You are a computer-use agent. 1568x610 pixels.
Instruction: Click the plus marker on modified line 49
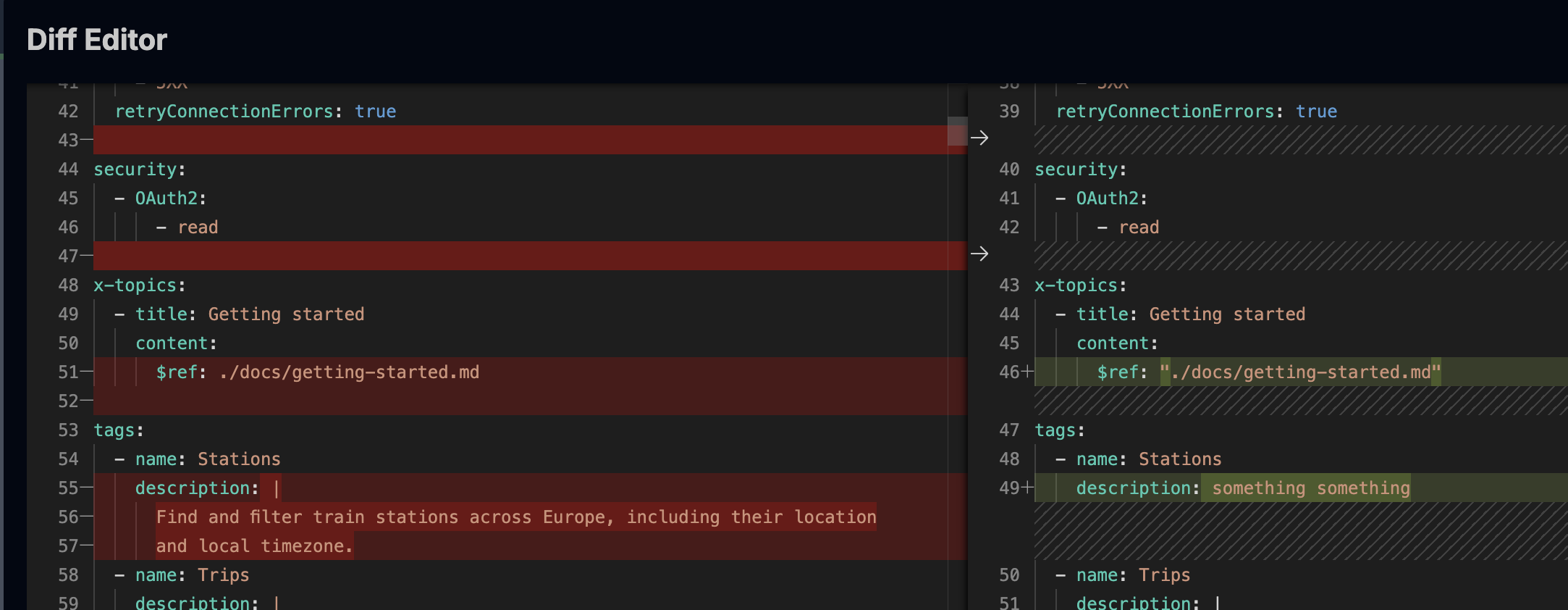point(1027,488)
